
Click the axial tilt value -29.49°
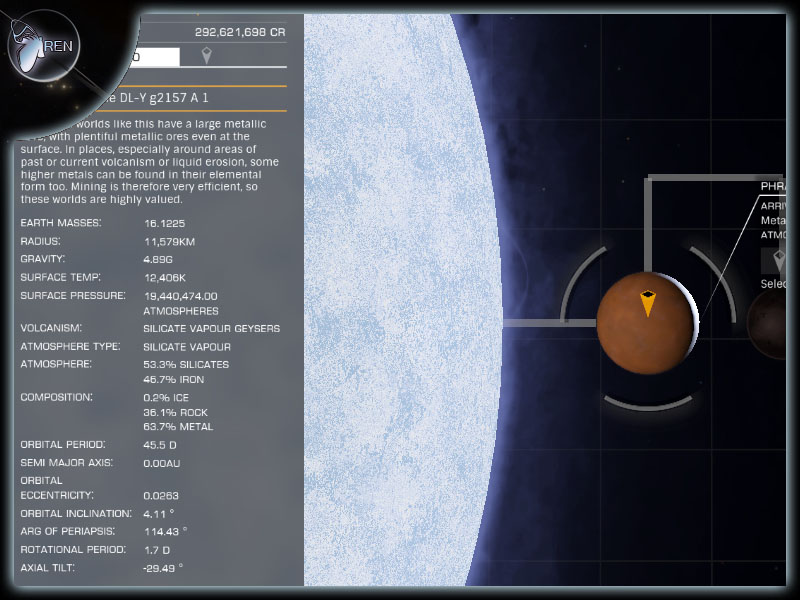[x=163, y=568]
